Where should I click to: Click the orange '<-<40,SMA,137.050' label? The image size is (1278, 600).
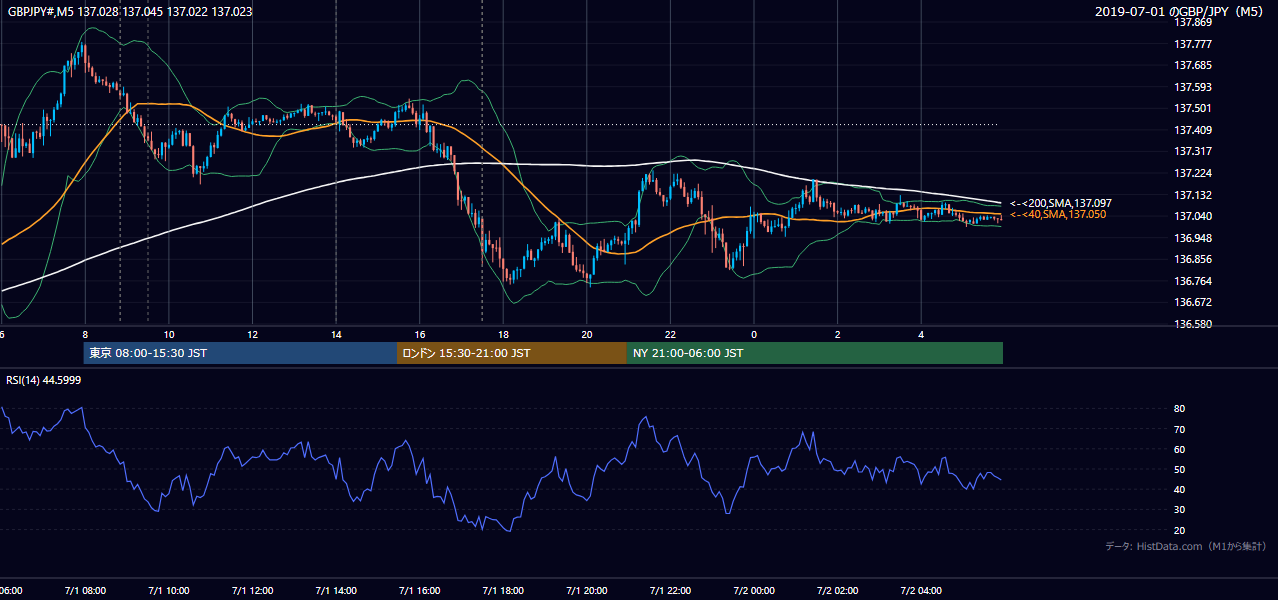(1058, 214)
